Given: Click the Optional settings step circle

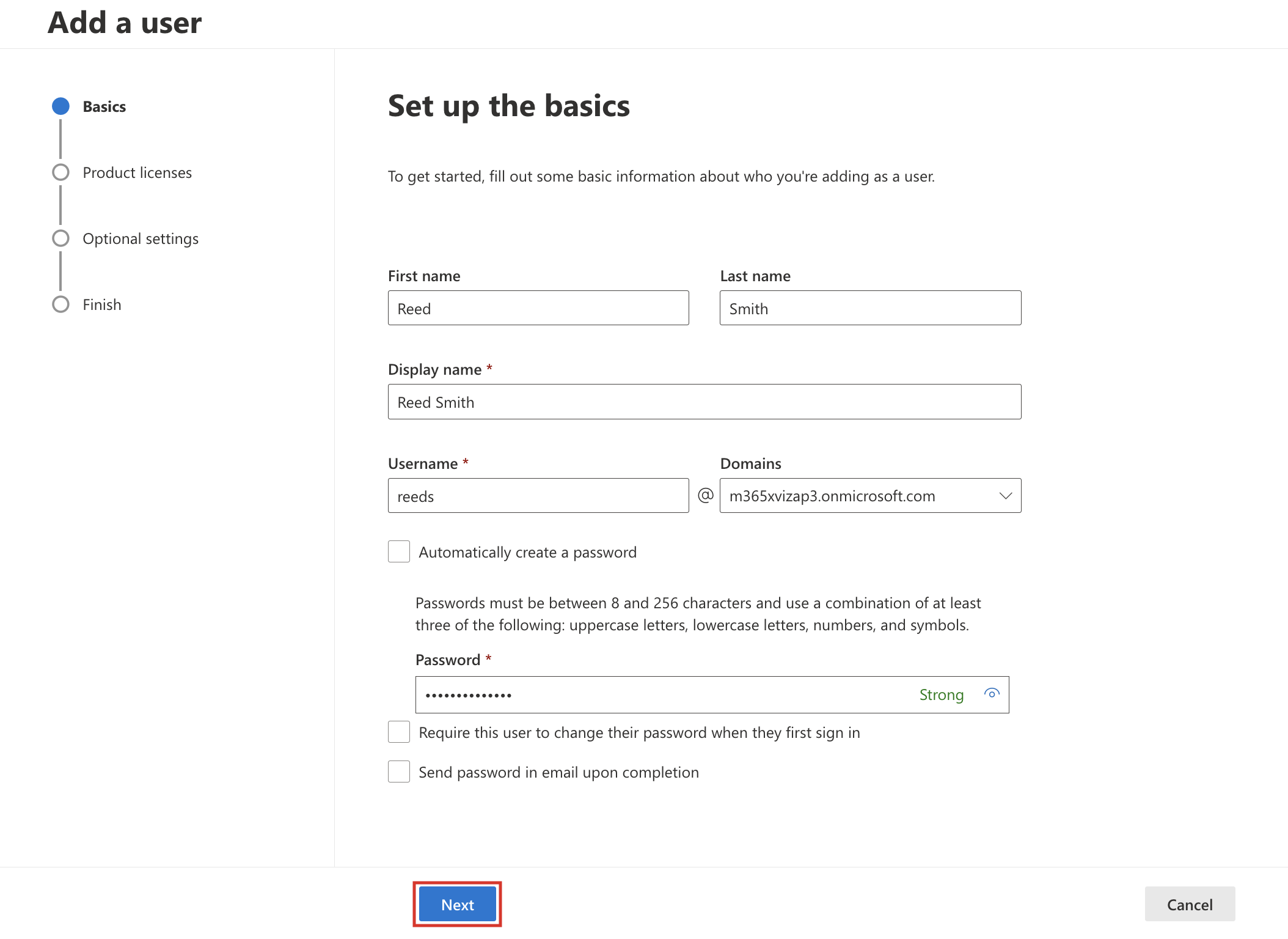Looking at the screenshot, I should 60,238.
